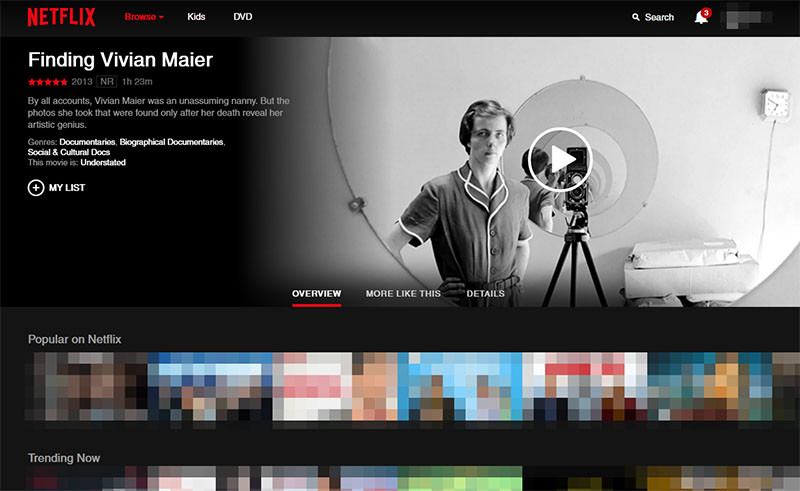Click the Search magnifier icon
Viewport: 800px width, 491px height.
click(636, 17)
